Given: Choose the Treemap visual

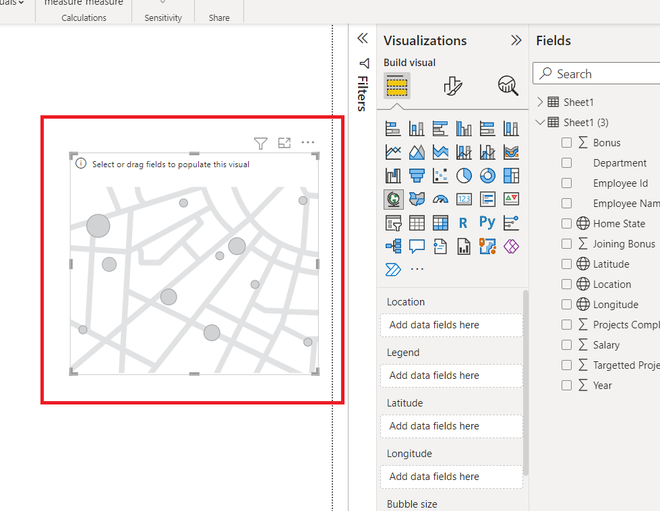Looking at the screenshot, I should point(511,176).
